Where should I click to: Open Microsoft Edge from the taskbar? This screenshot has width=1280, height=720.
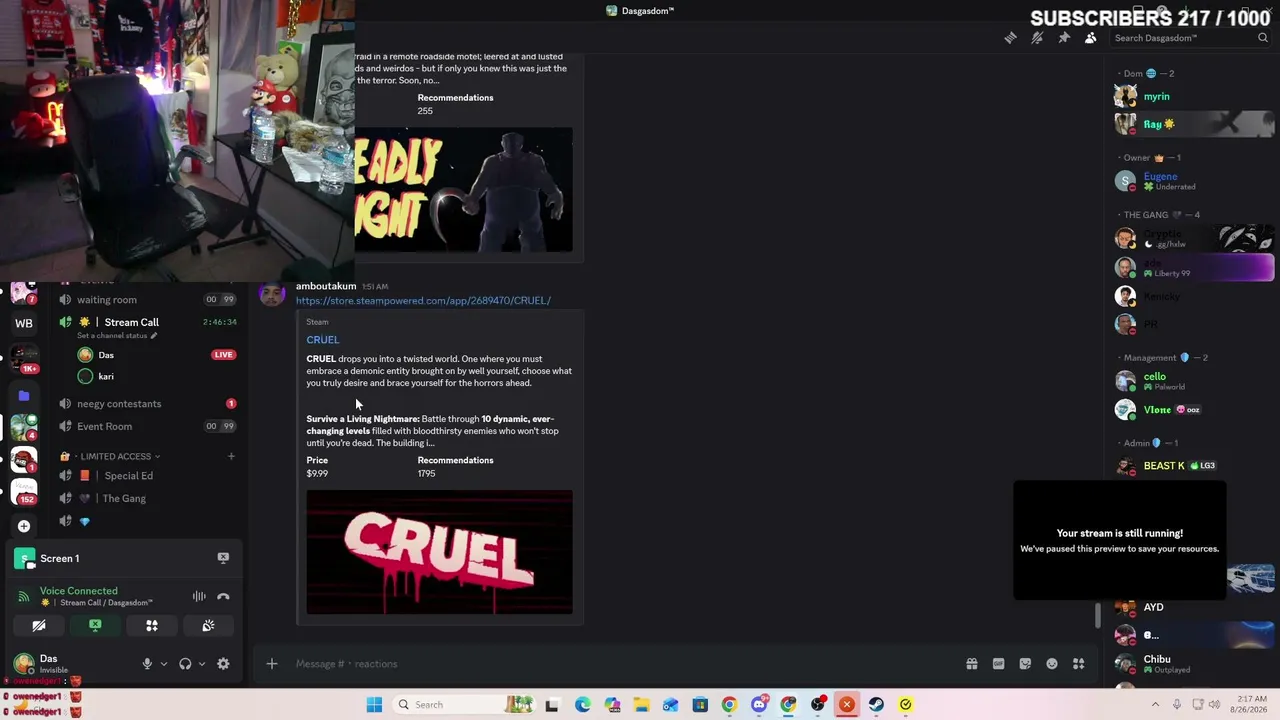pos(583,705)
